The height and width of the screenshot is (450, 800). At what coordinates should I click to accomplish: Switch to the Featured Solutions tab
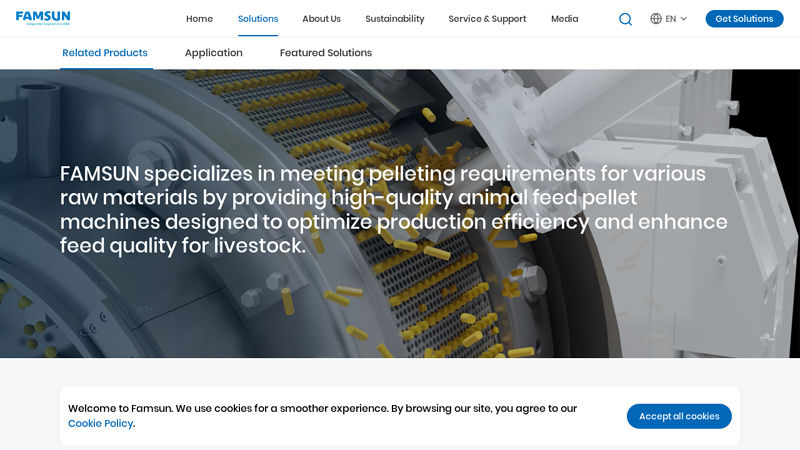pos(325,53)
